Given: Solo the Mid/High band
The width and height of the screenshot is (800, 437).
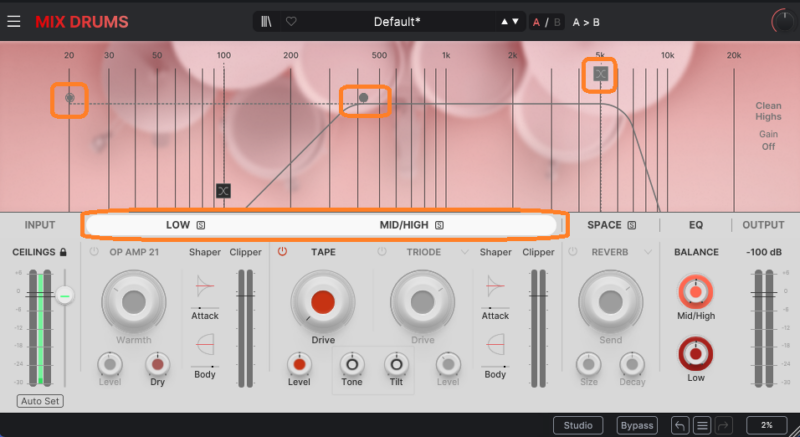Looking at the screenshot, I should 439,225.
